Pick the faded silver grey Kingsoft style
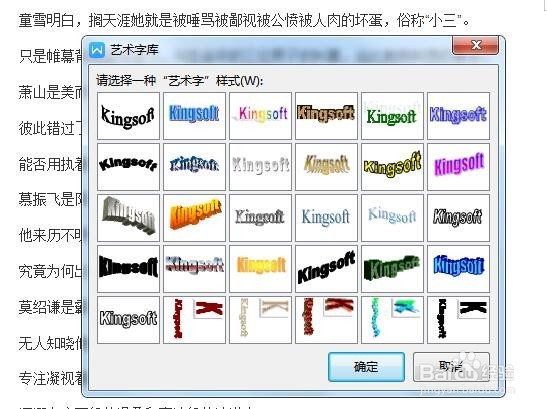Viewport: 547px width, 409px height. pos(260,166)
